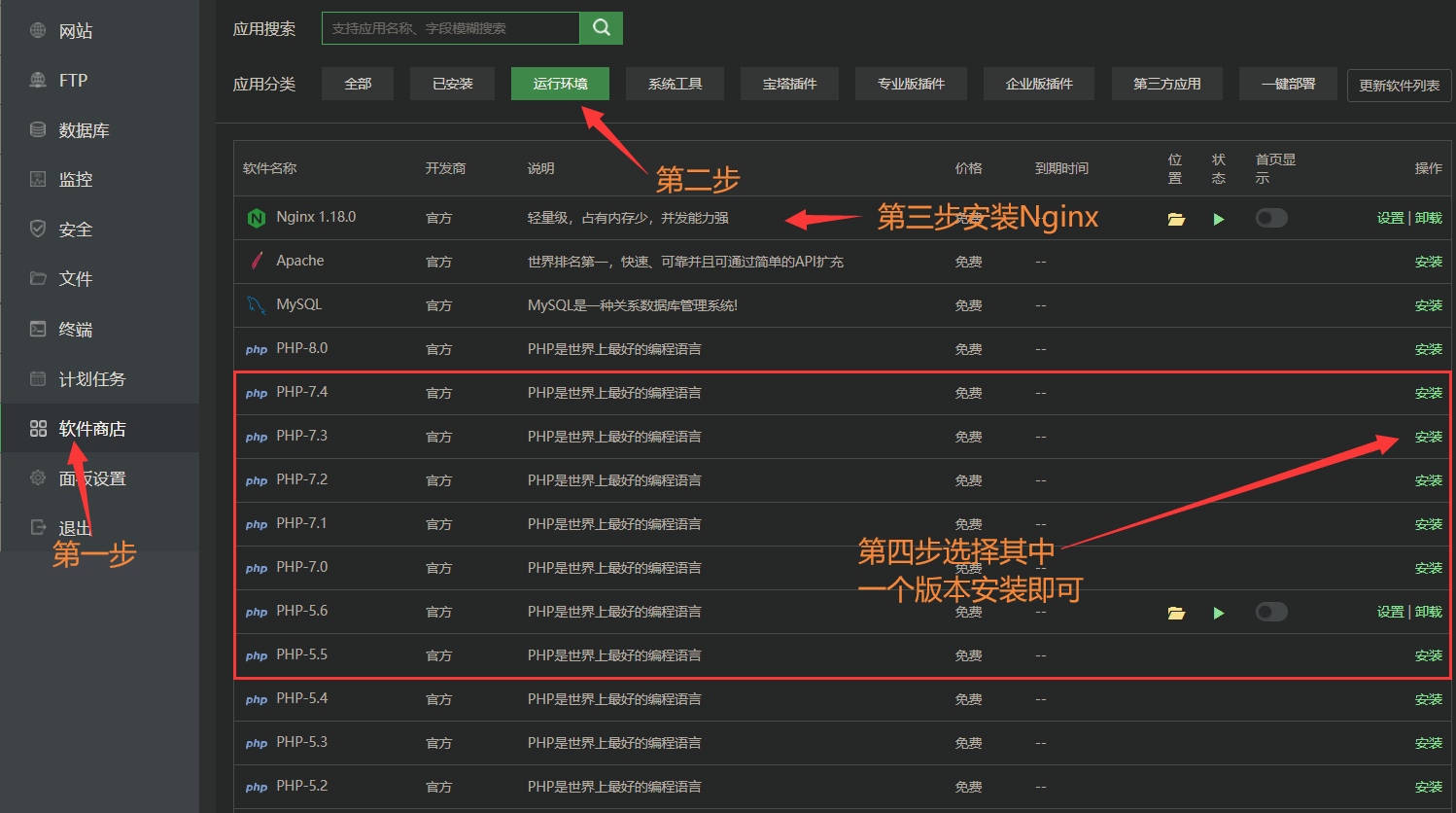Click the PHP-7.4 php logo icon
Image resolution: width=1456 pixels, height=813 pixels.
coord(257,393)
